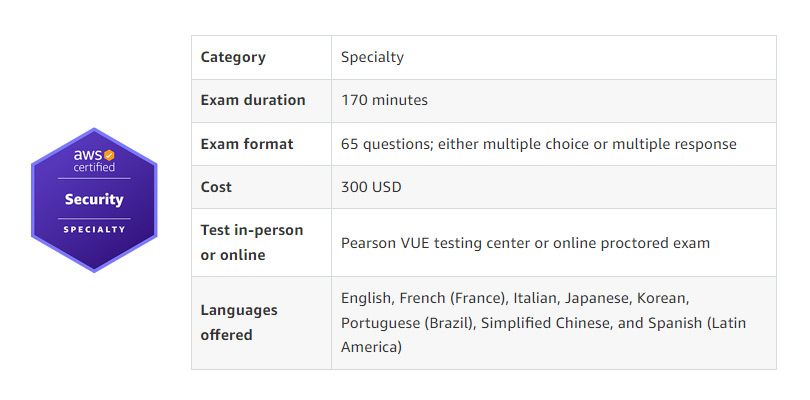Click the Pearson VUE testing center text
Image resolution: width=810 pixels, height=400 pixels.
tap(436, 243)
